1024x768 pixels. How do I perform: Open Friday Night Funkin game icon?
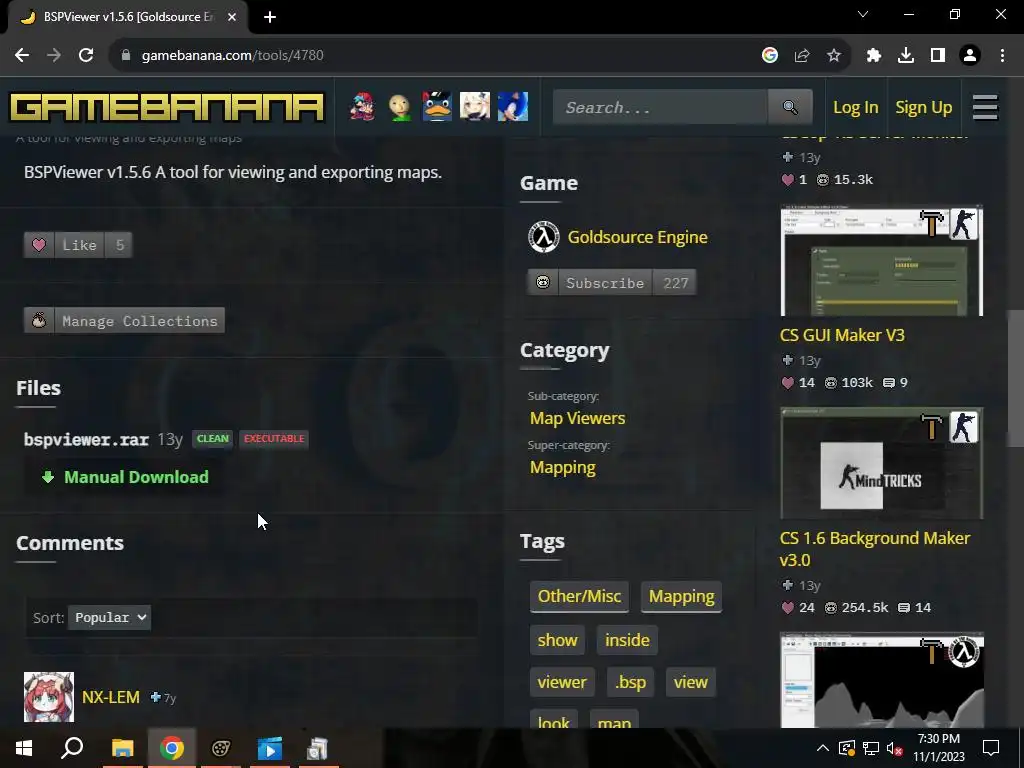coord(362,106)
